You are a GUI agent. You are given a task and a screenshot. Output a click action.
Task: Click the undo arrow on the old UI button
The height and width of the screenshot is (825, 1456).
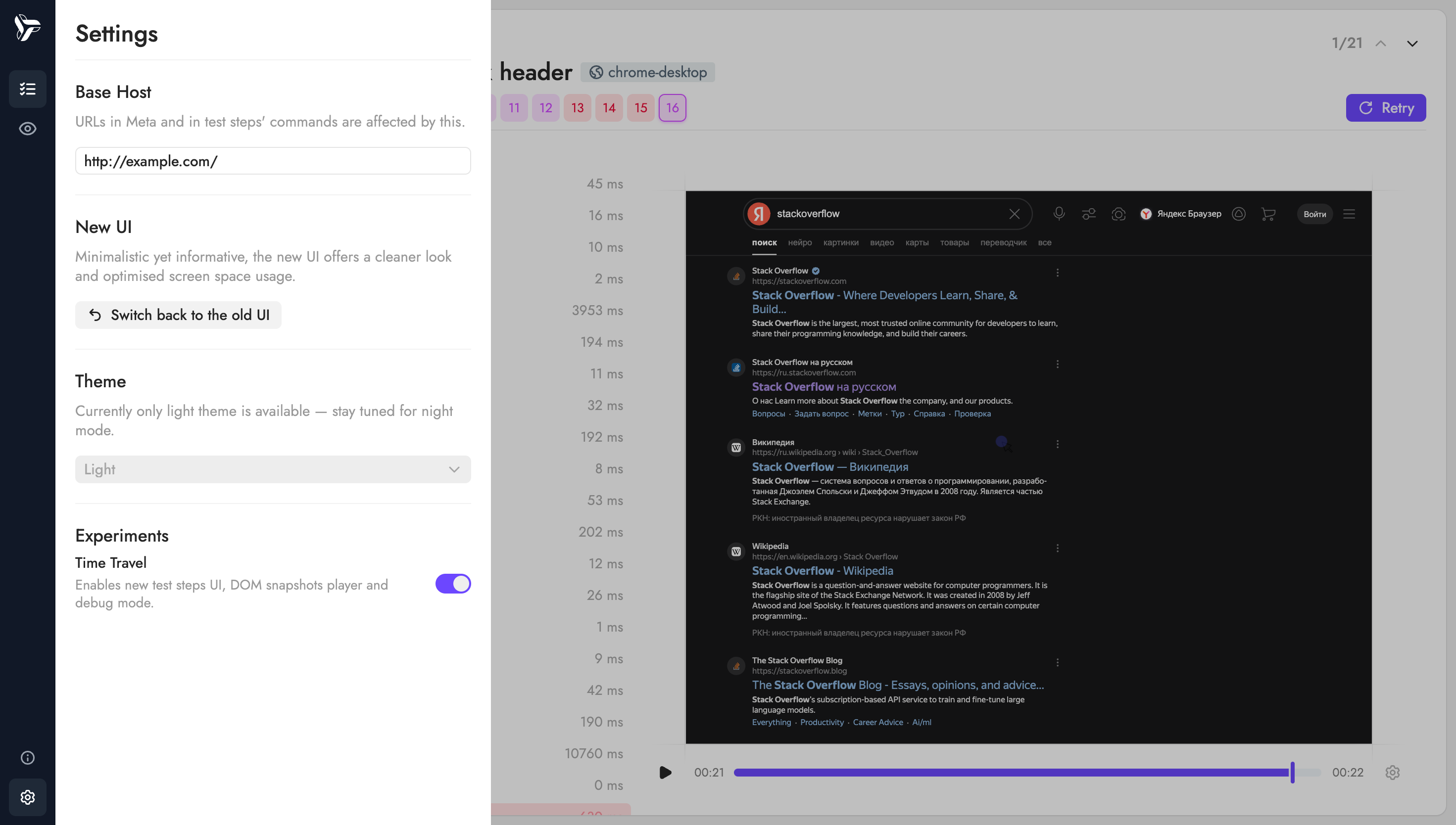coord(95,315)
